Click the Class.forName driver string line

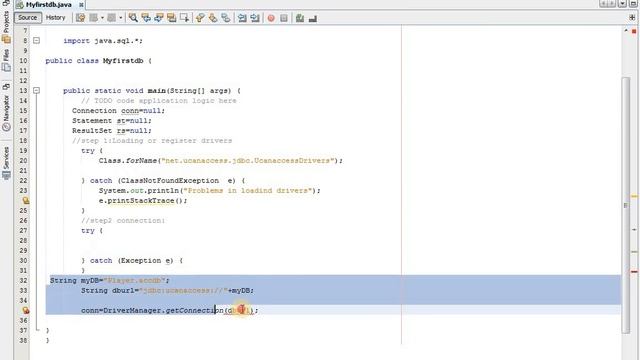coord(221,161)
